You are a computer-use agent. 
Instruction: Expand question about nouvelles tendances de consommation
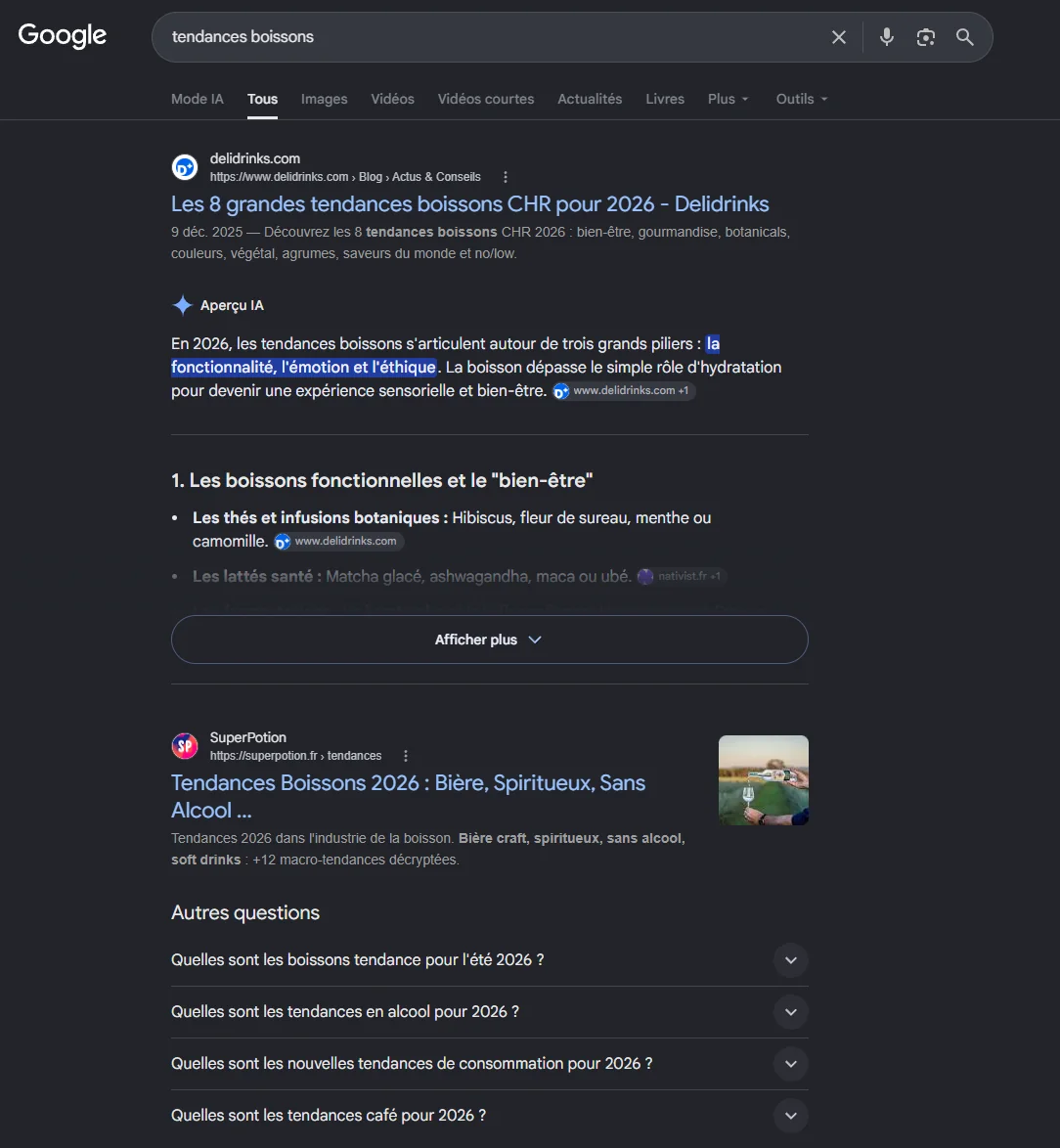(489, 1064)
